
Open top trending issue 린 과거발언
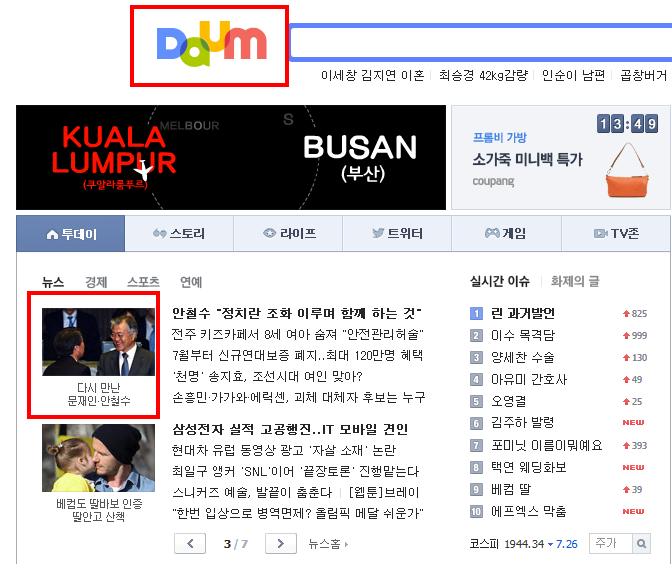(523, 313)
